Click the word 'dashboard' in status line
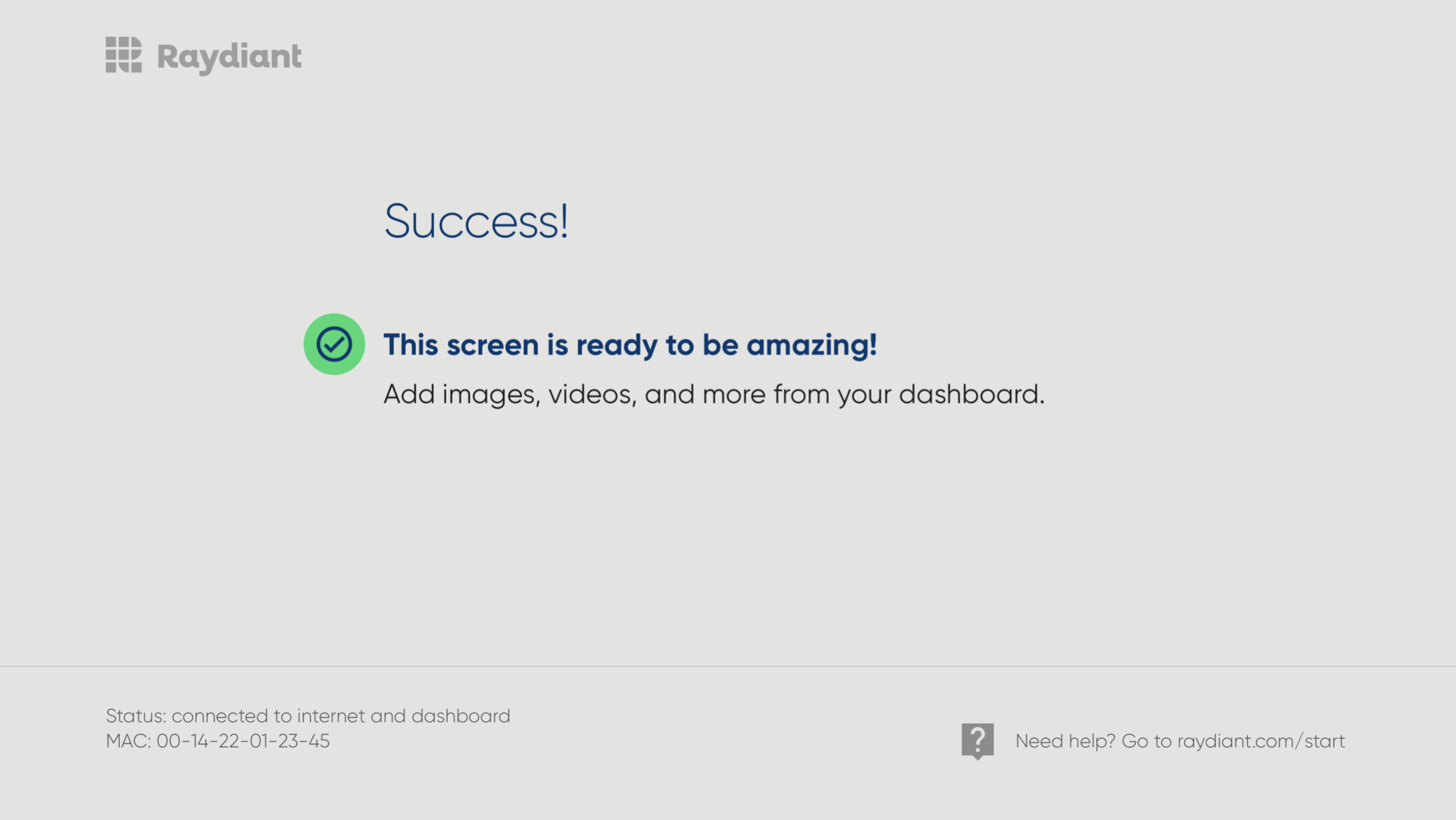 pos(461,715)
